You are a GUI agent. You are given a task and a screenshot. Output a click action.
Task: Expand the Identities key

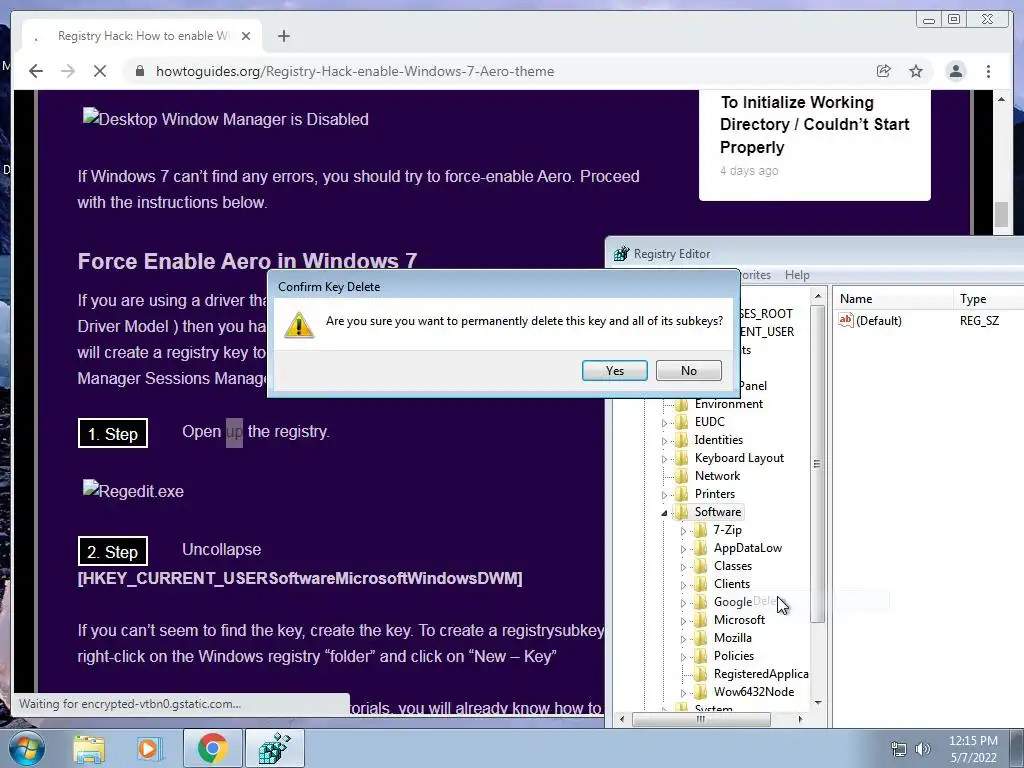[x=664, y=441]
